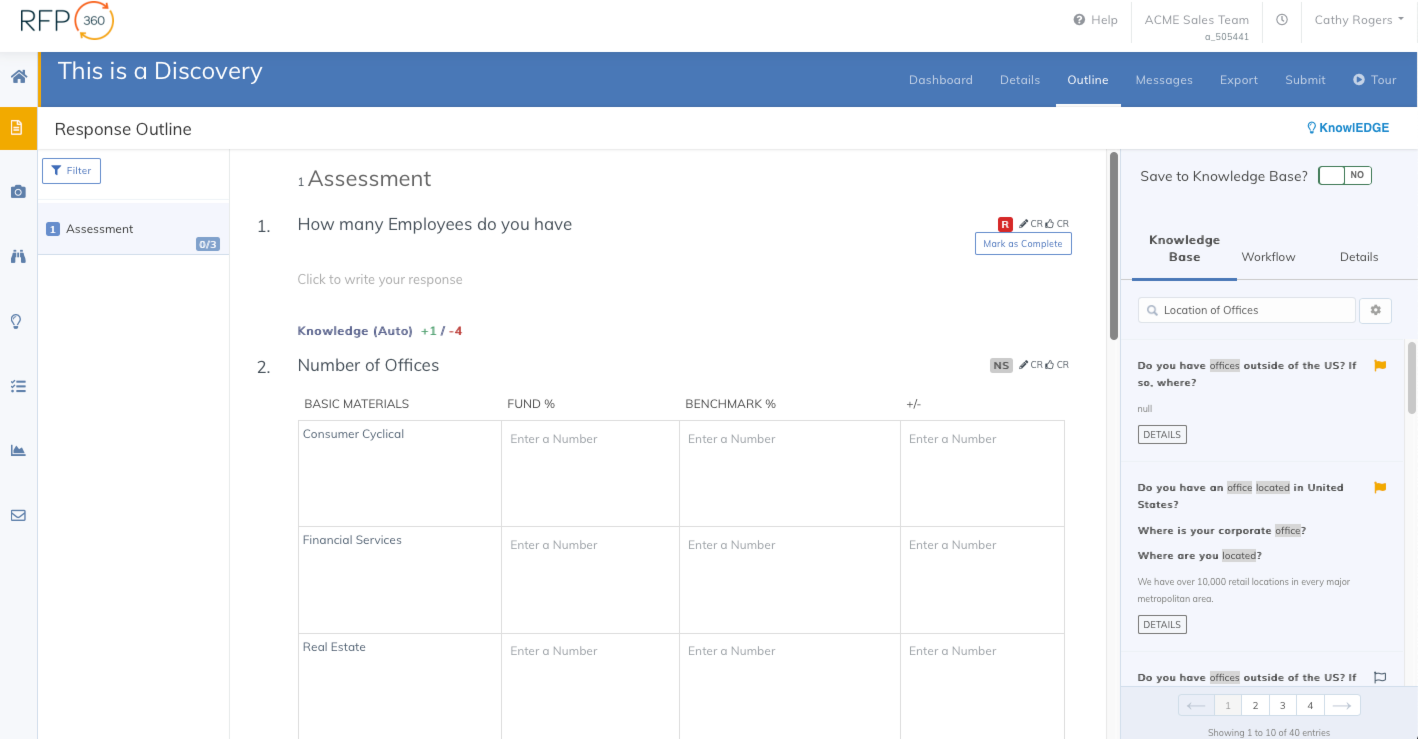1418x739 pixels.
Task: Open the camera icon in sidebar
Action: point(18,192)
